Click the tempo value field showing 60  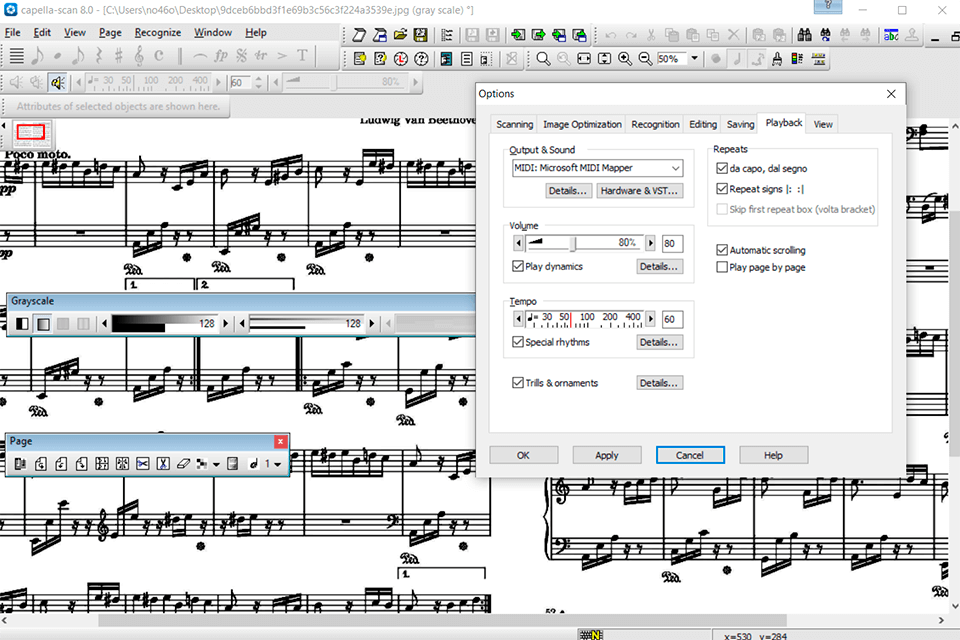671,319
